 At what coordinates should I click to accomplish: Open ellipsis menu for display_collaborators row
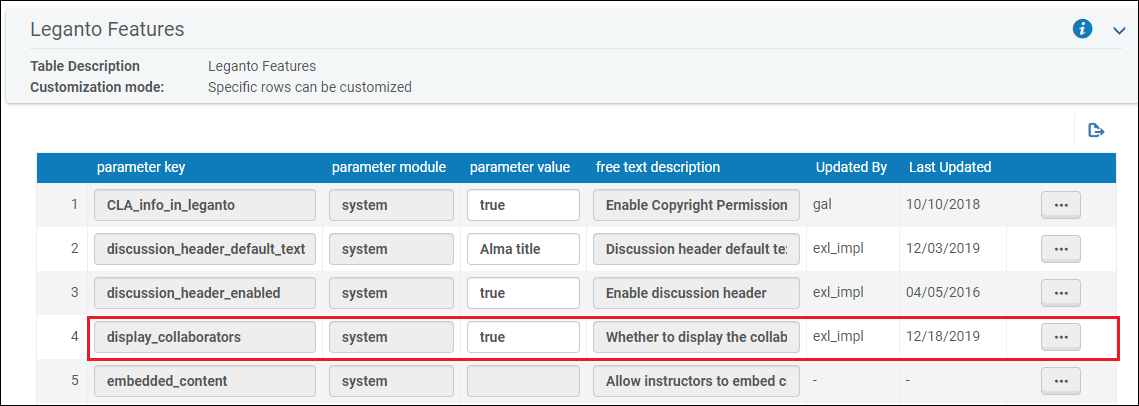pos(1061,337)
